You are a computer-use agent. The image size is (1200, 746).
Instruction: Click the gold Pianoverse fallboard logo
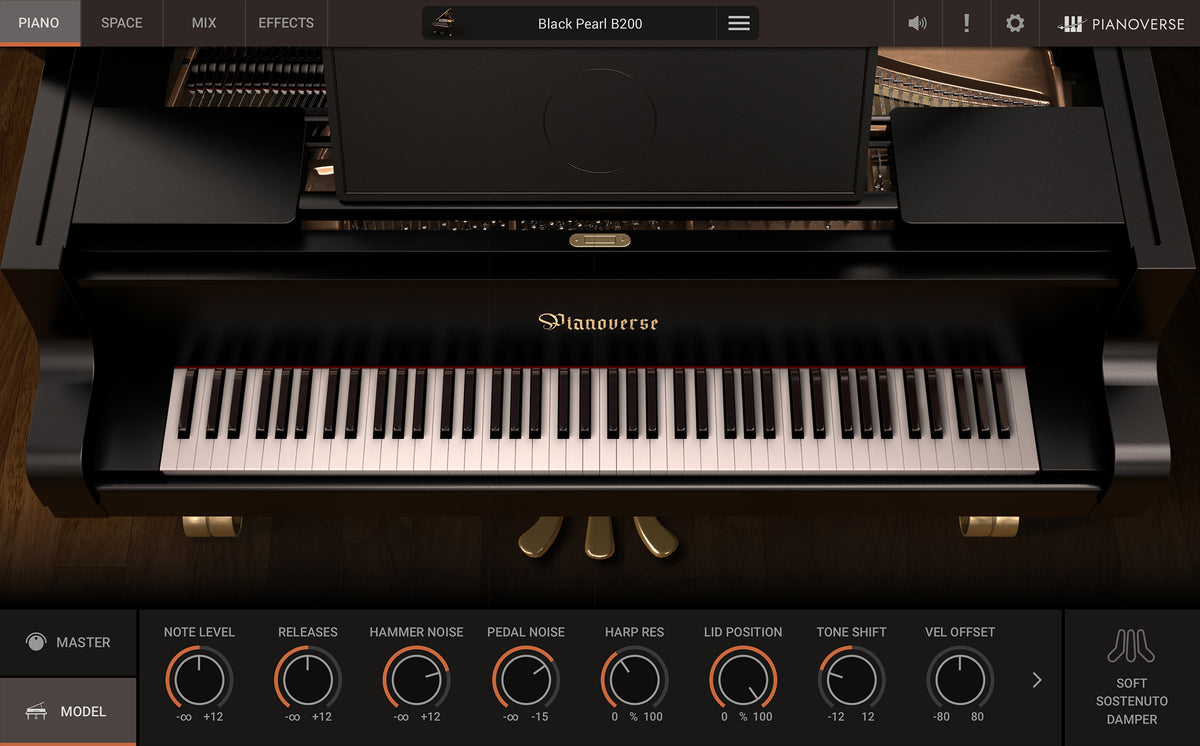pos(598,322)
